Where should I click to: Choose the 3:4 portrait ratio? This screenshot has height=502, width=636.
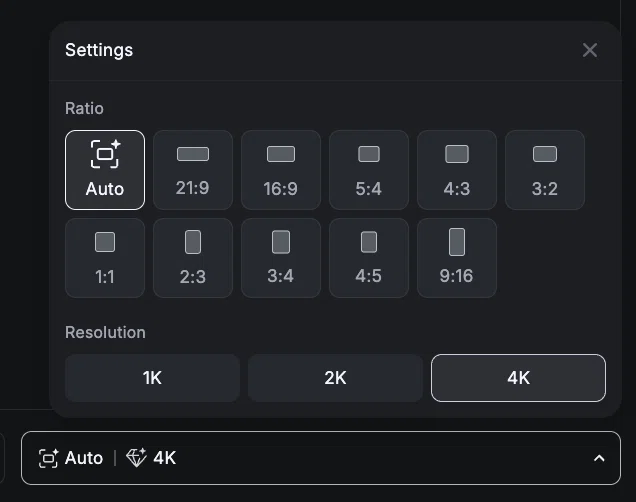coord(281,258)
